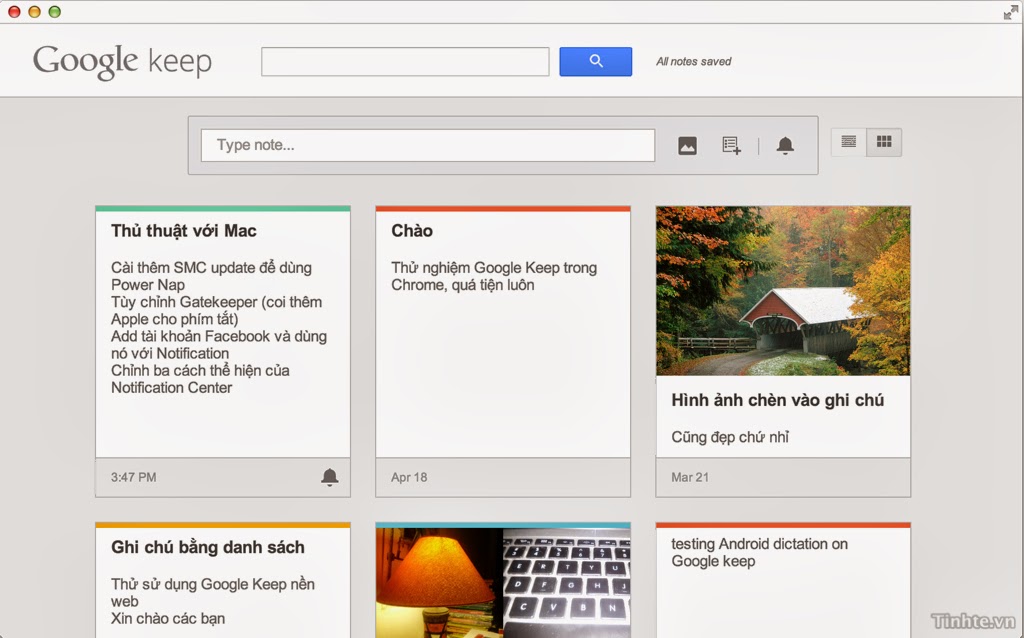
Task: Open the Google keep logo
Action: (122, 62)
